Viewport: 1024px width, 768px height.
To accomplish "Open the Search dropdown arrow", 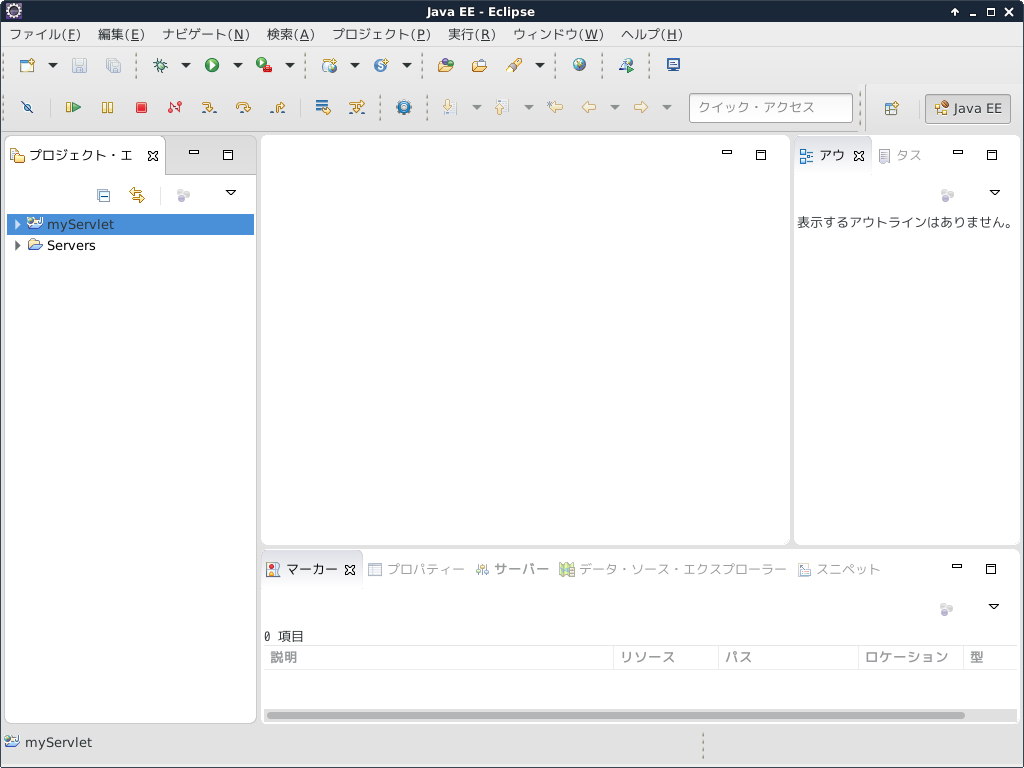I will point(540,65).
